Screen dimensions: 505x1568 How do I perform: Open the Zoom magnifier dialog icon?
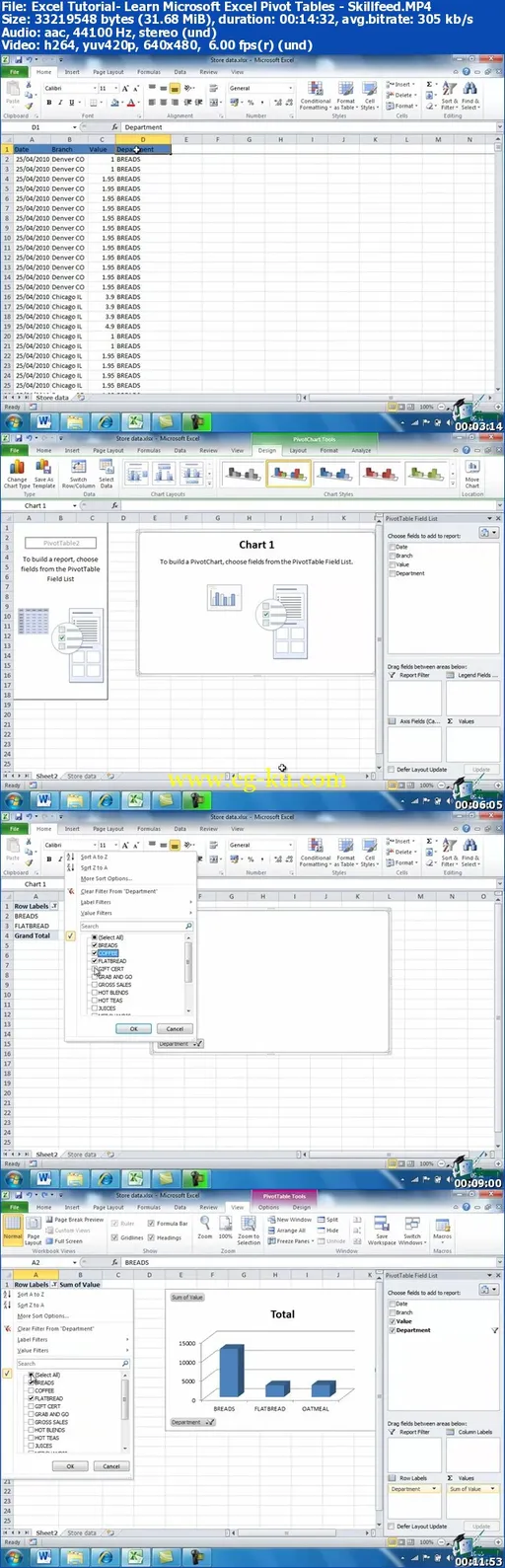[x=204, y=1227]
